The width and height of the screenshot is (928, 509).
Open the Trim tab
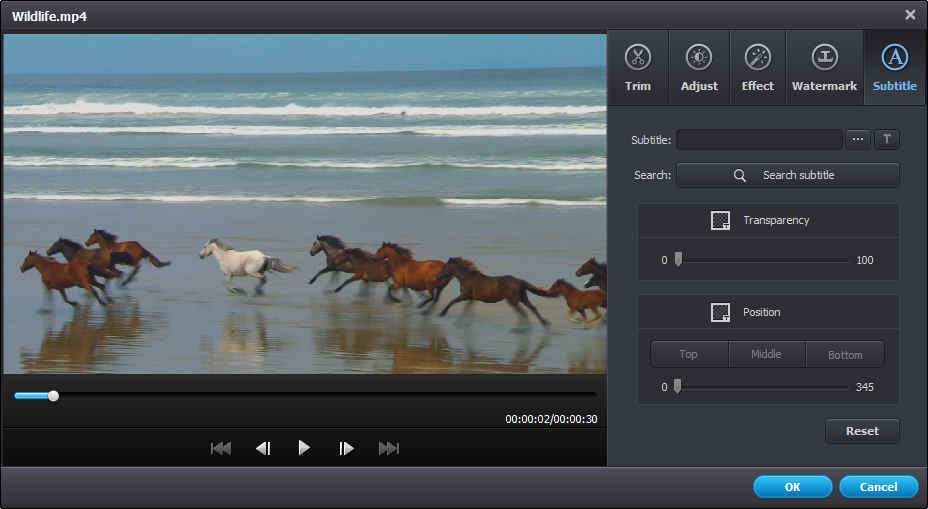pos(637,68)
